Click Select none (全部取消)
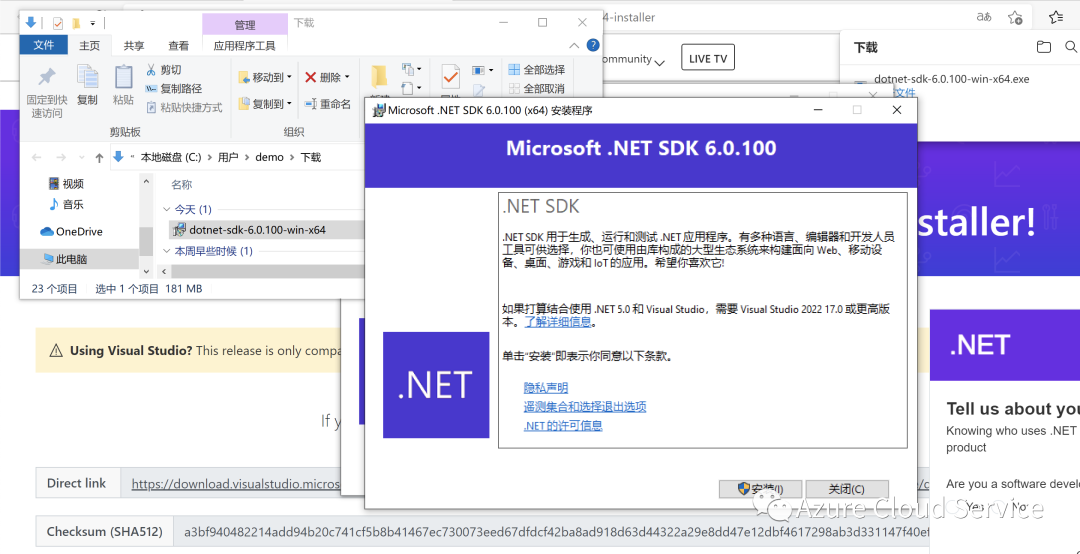This screenshot has height=554, width=1080. pyautogui.click(x=537, y=88)
